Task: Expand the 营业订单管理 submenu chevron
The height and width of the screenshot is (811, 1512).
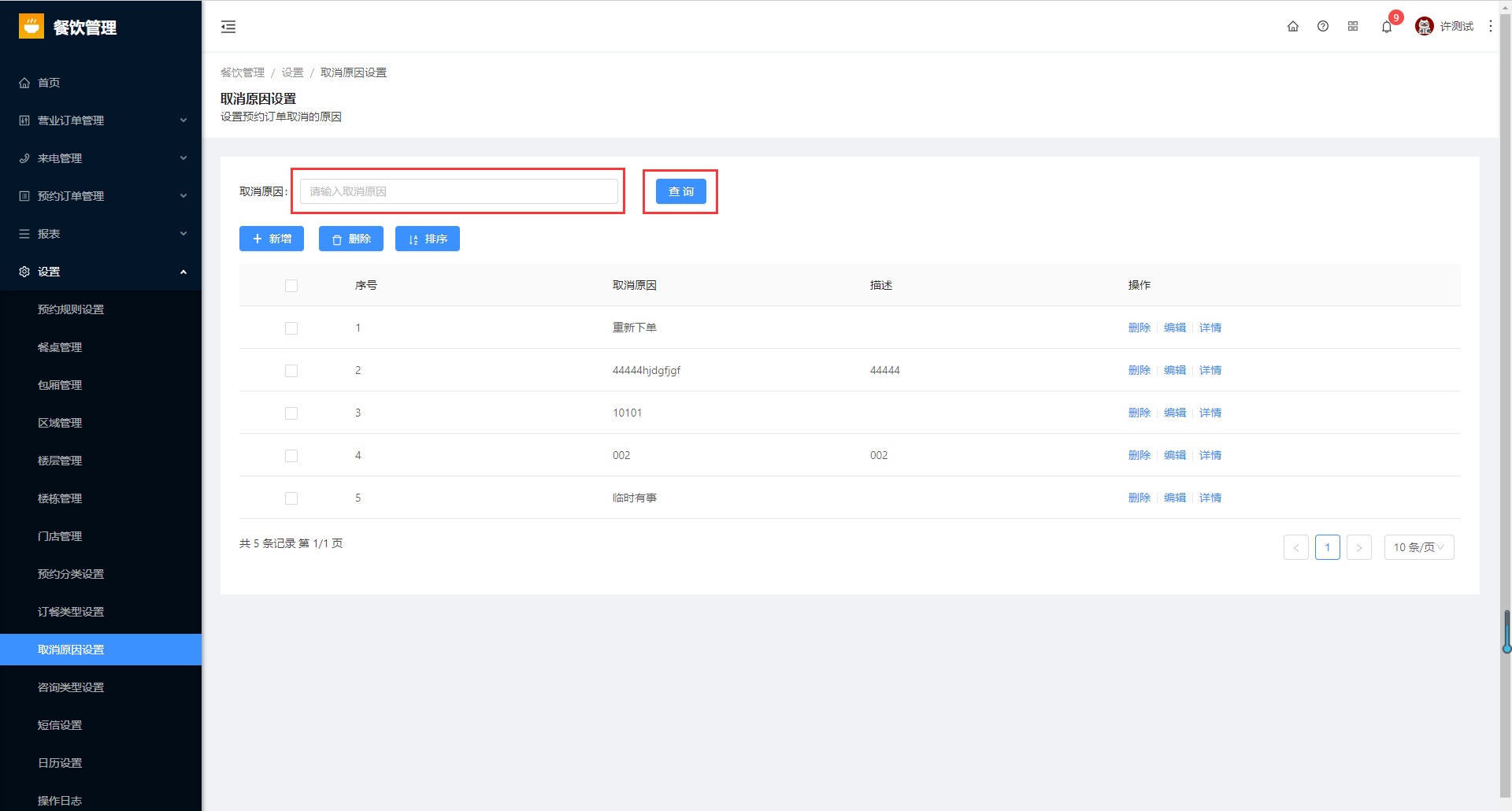Action: click(x=183, y=120)
